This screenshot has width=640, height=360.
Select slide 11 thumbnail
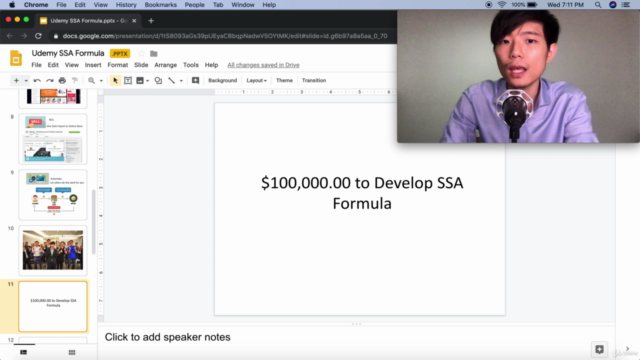53,306
